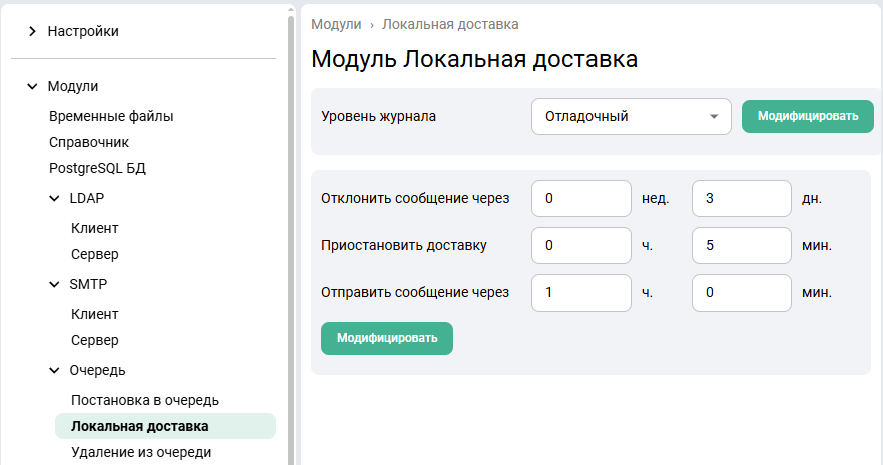Click the weeks field for Отклонить сообщение
The height and width of the screenshot is (465, 883).
(581, 198)
